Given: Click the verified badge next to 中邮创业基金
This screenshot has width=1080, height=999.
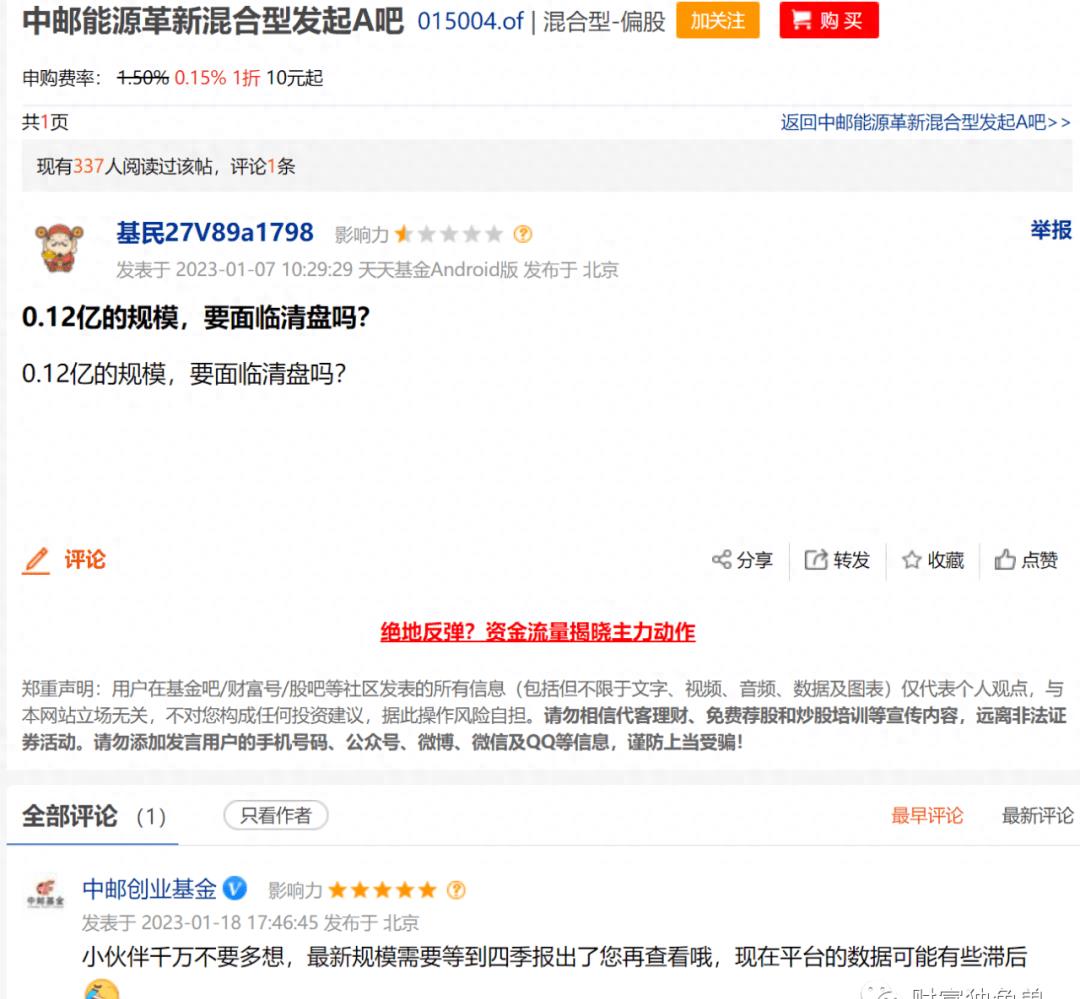Looking at the screenshot, I should [x=234, y=886].
